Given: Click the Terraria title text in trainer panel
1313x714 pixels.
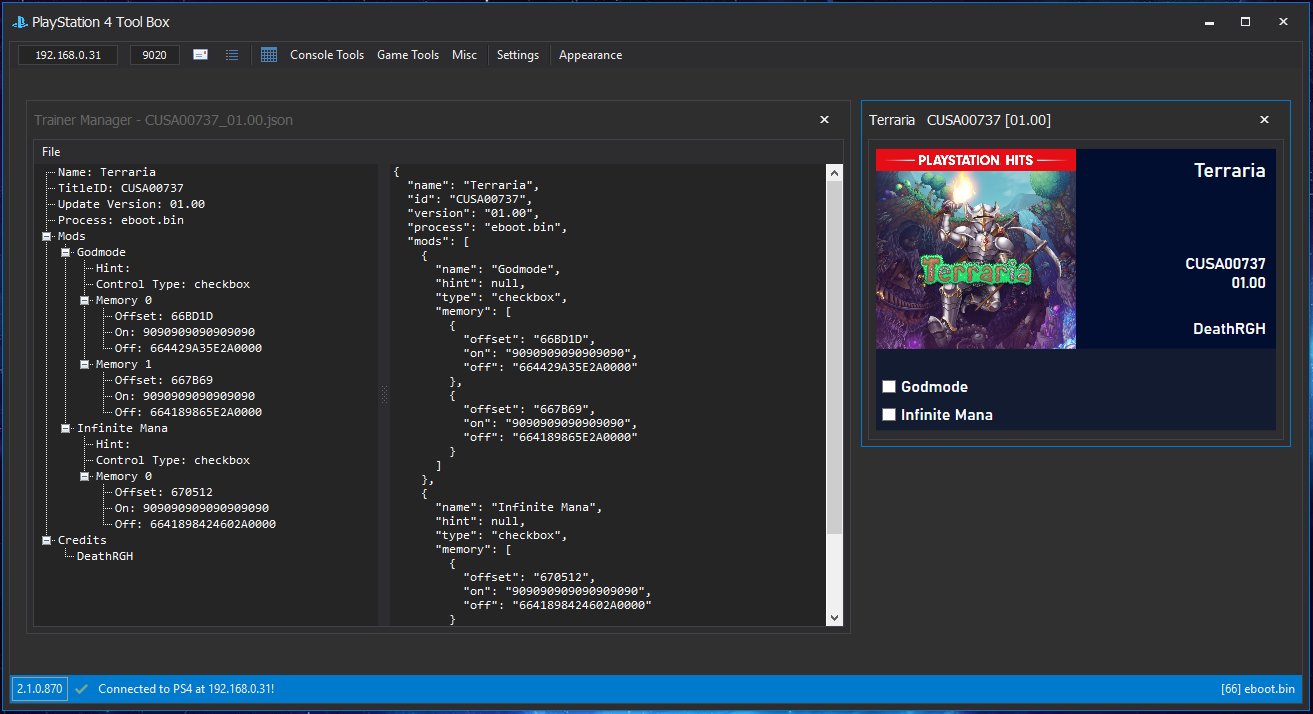Looking at the screenshot, I should 1229,170.
